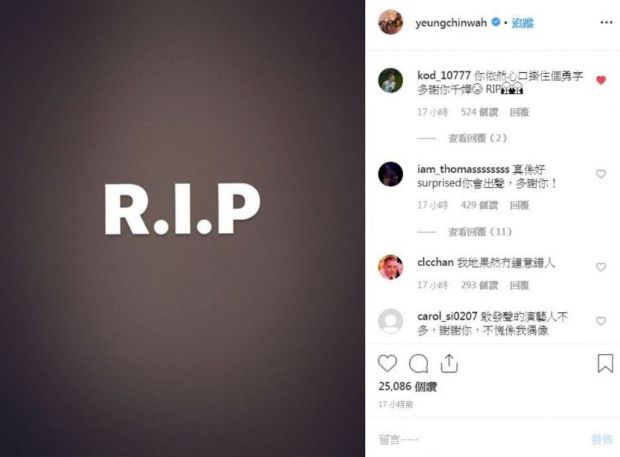Image resolution: width=620 pixels, height=457 pixels.
Task: Unlike kod_10777's comment (red heart)
Action: pos(601,80)
